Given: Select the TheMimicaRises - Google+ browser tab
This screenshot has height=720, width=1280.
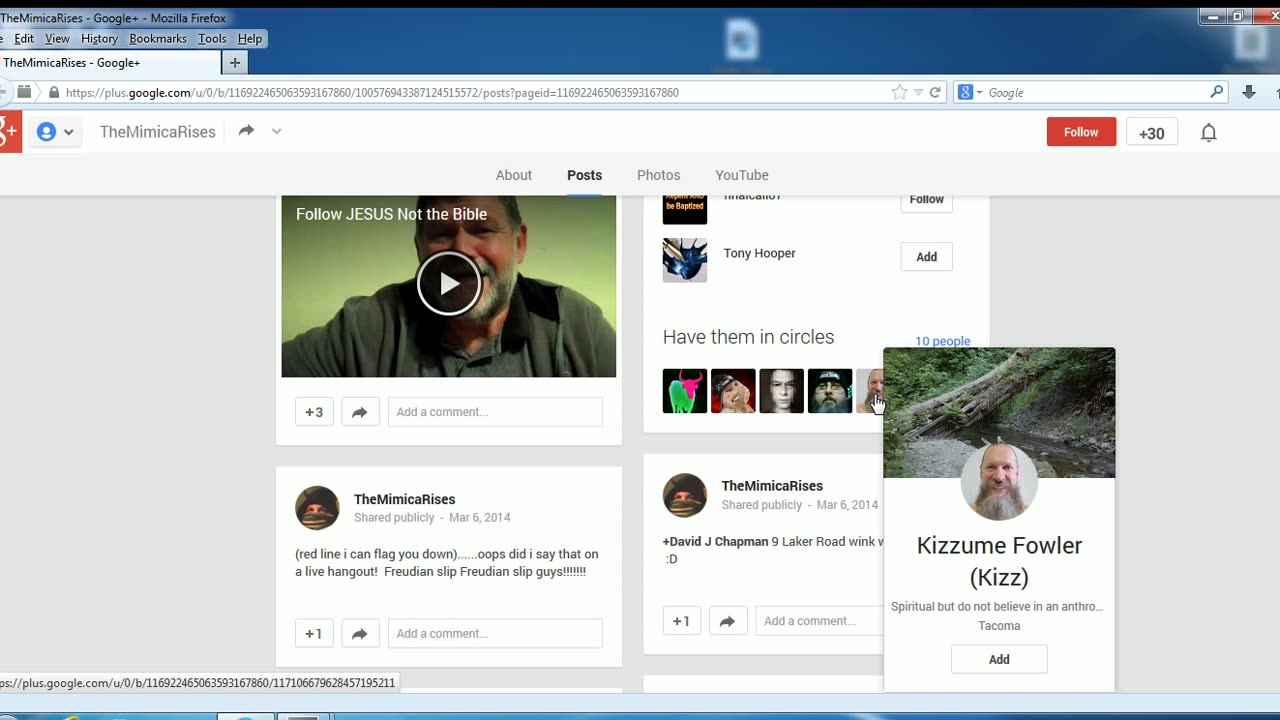Looking at the screenshot, I should click(108, 63).
